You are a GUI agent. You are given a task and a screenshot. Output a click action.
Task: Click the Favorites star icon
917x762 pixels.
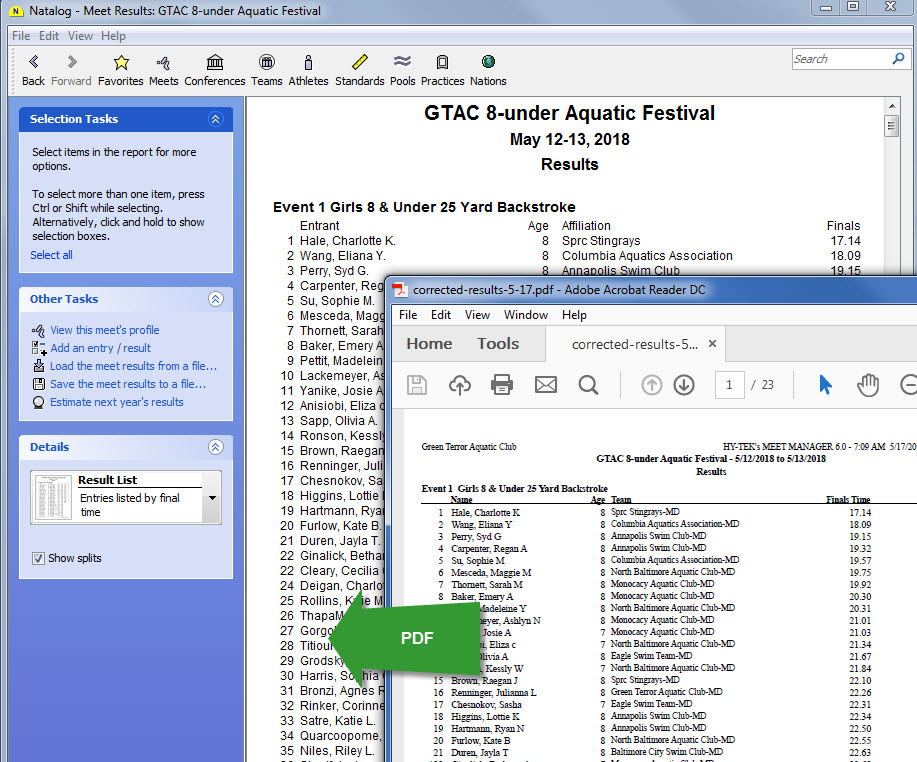click(121, 63)
